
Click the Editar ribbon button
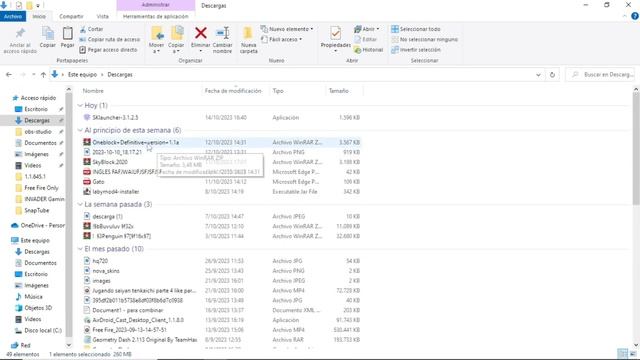[x=365, y=40]
